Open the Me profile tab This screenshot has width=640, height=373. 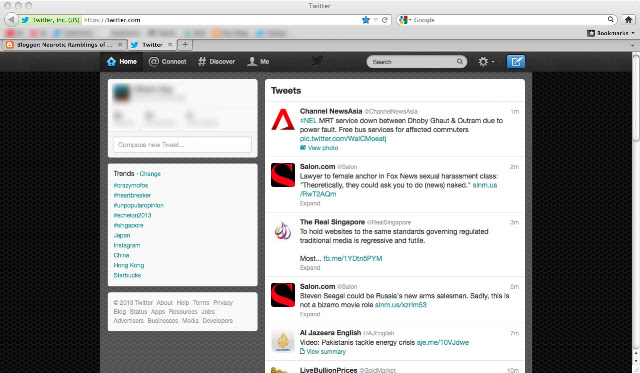[258, 62]
